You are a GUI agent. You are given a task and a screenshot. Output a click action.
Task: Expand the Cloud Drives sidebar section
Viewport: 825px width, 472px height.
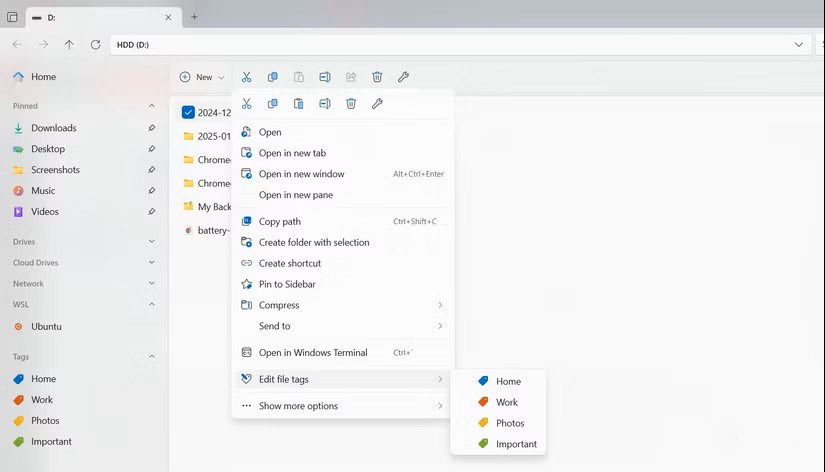point(152,262)
